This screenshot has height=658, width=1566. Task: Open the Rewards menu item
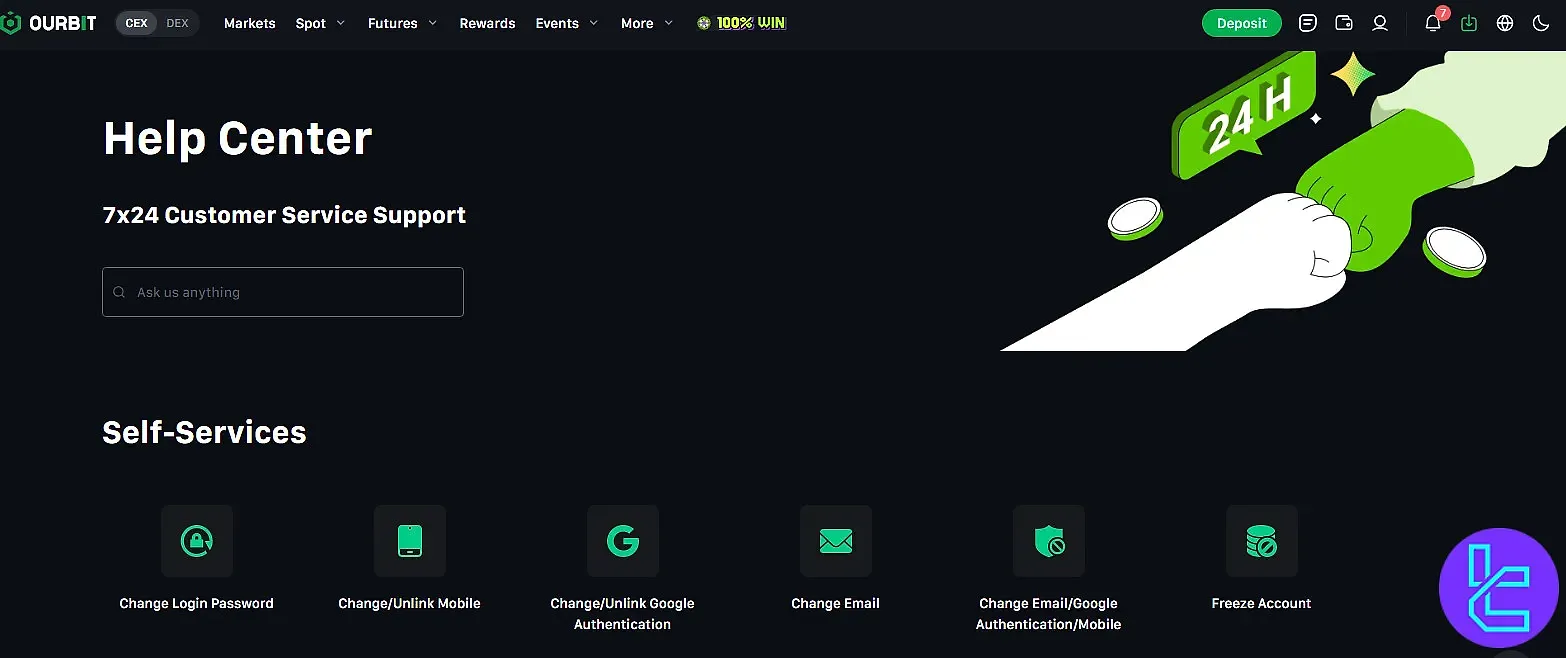[487, 22]
